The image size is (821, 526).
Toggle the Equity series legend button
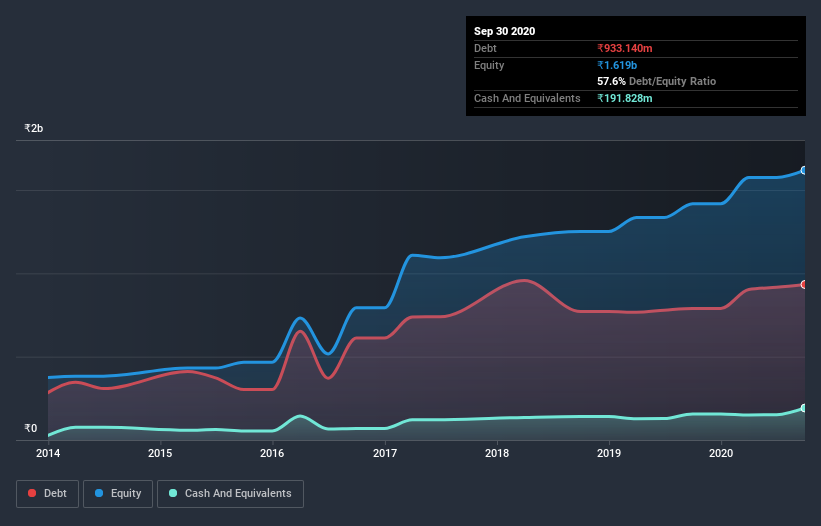(118, 494)
